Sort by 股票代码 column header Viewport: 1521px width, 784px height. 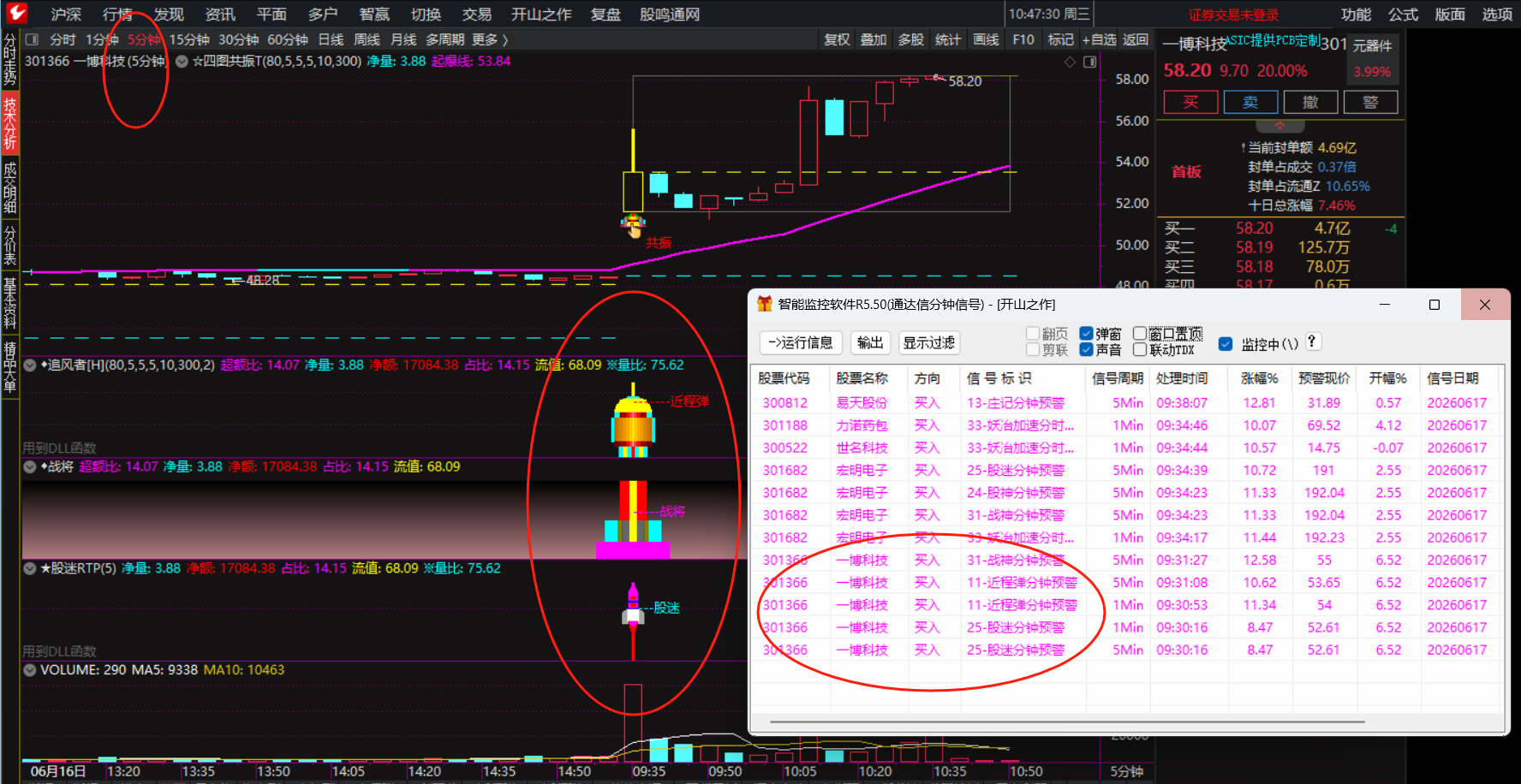pos(783,377)
